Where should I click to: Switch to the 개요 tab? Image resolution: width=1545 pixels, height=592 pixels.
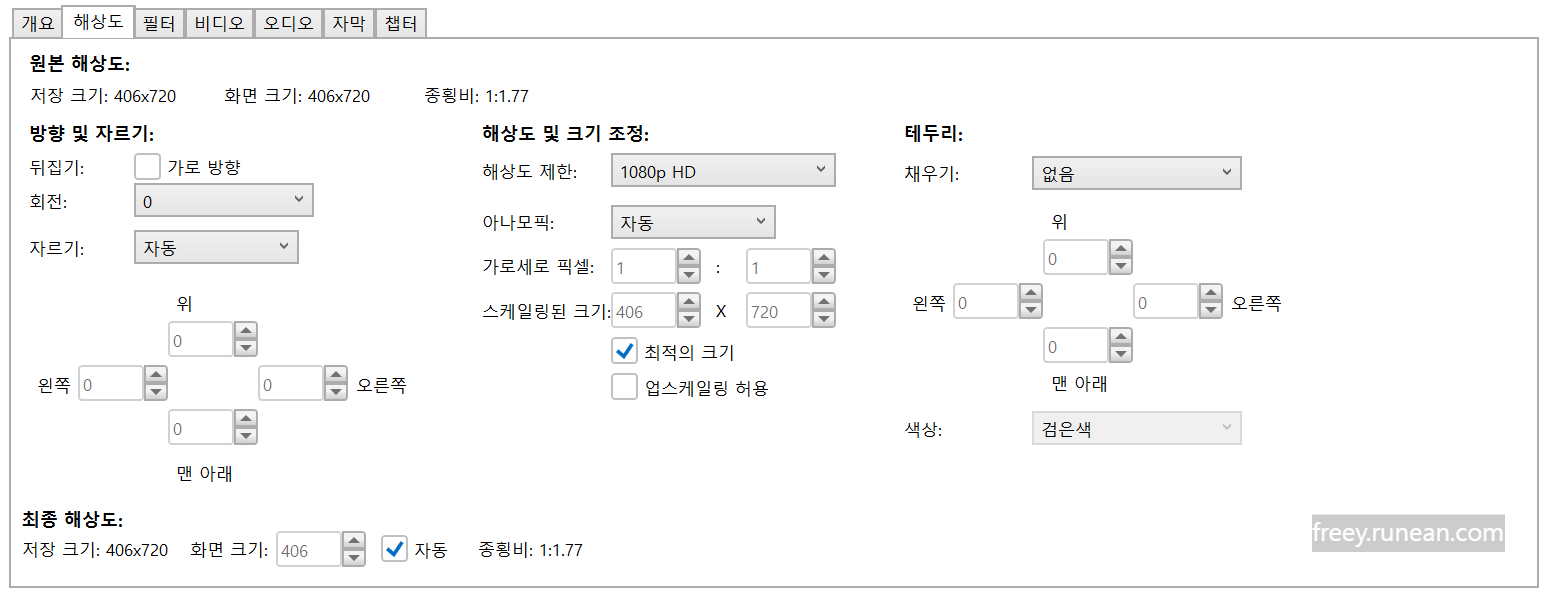pos(36,22)
